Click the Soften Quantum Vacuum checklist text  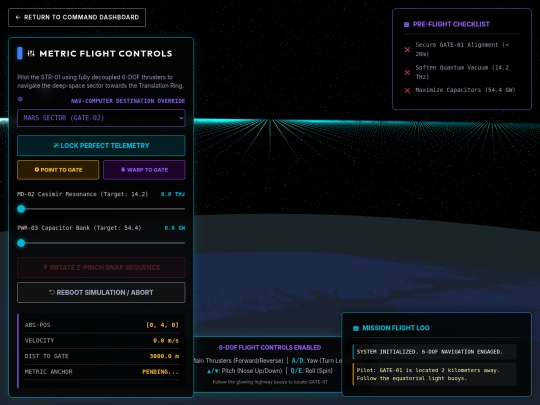(462, 72)
